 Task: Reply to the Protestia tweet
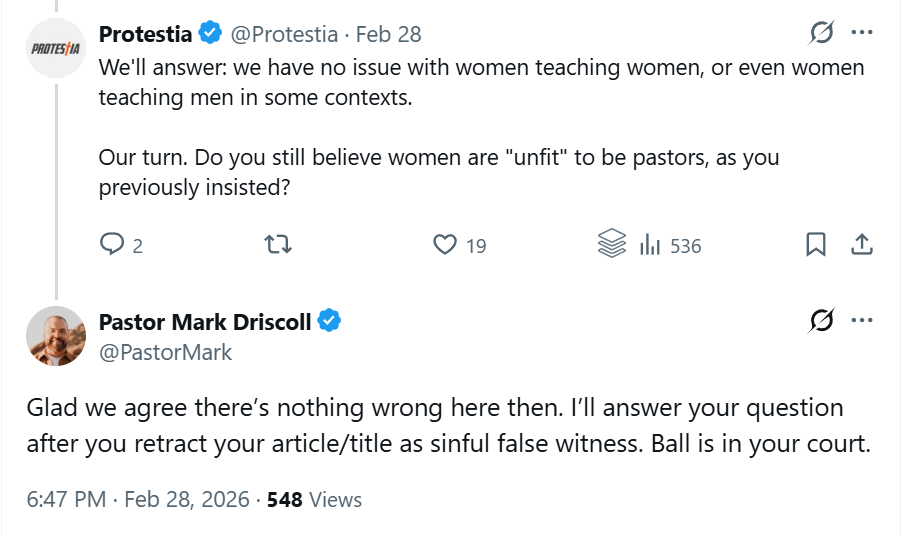tap(113, 244)
